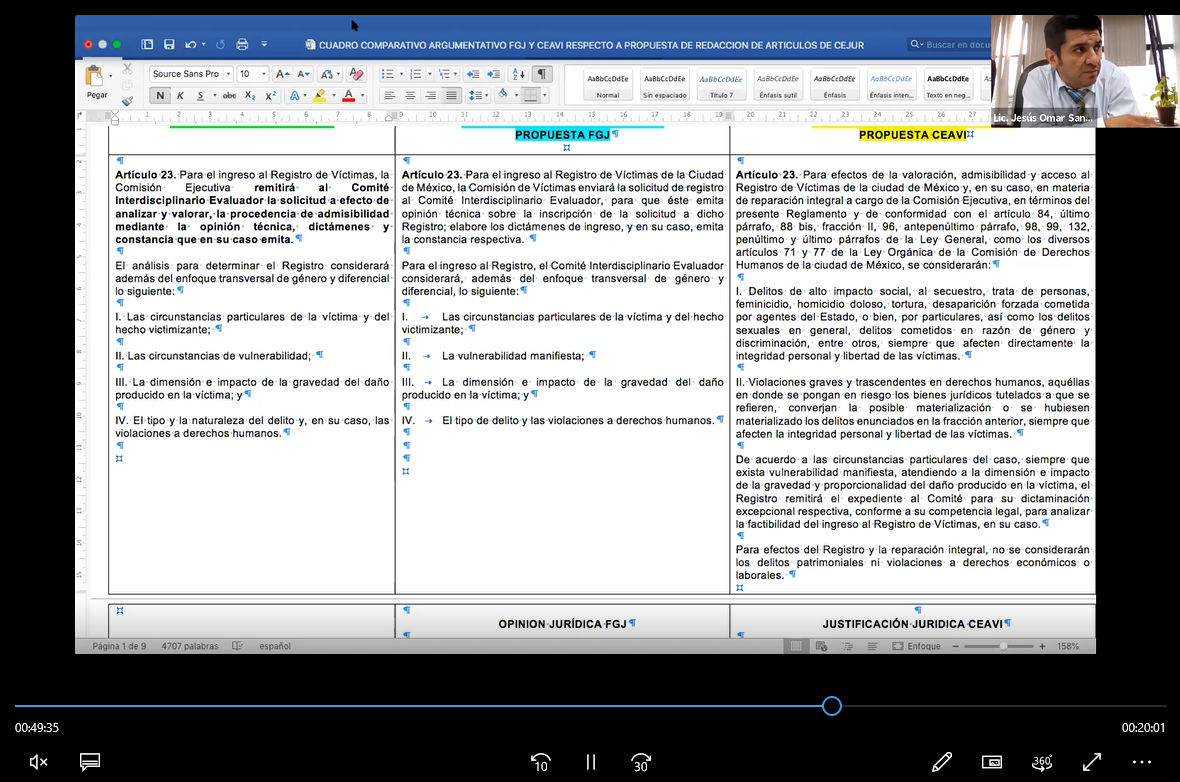1180x782 pixels.
Task: Skip forward 30 seconds in the video
Action: point(640,762)
